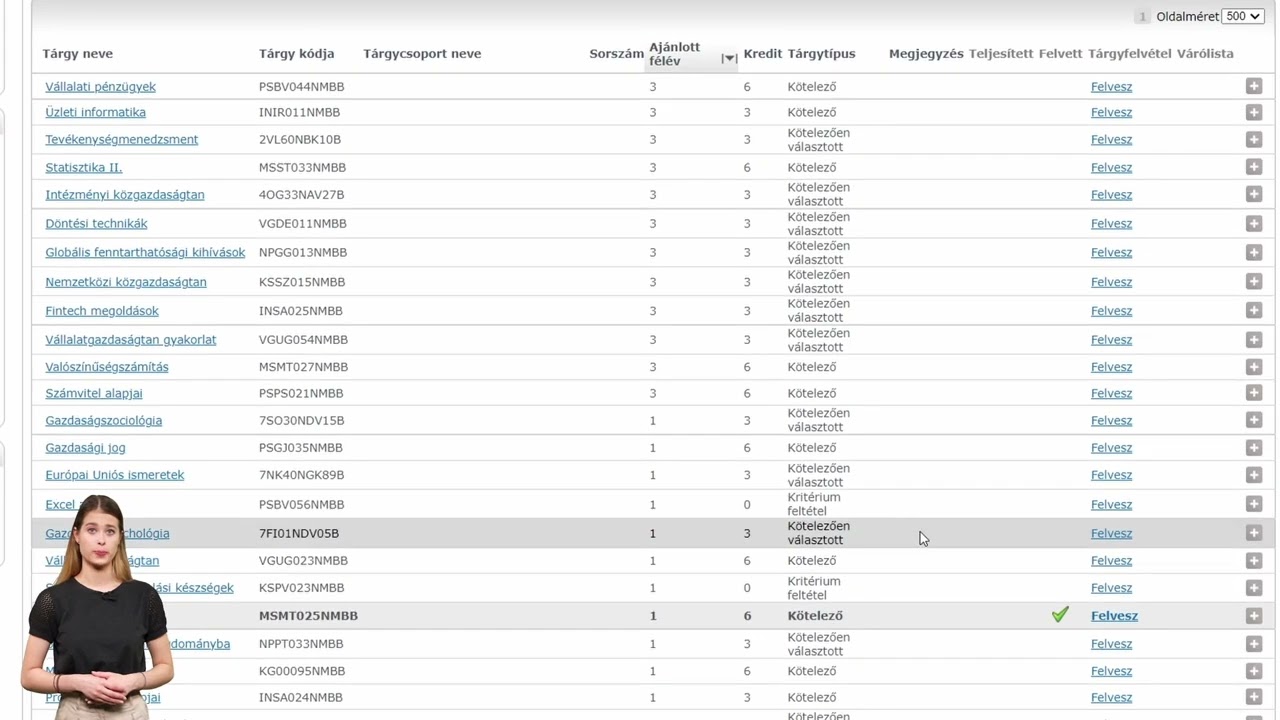Open plus menu for 7FI01NDV05B row

click(1254, 533)
